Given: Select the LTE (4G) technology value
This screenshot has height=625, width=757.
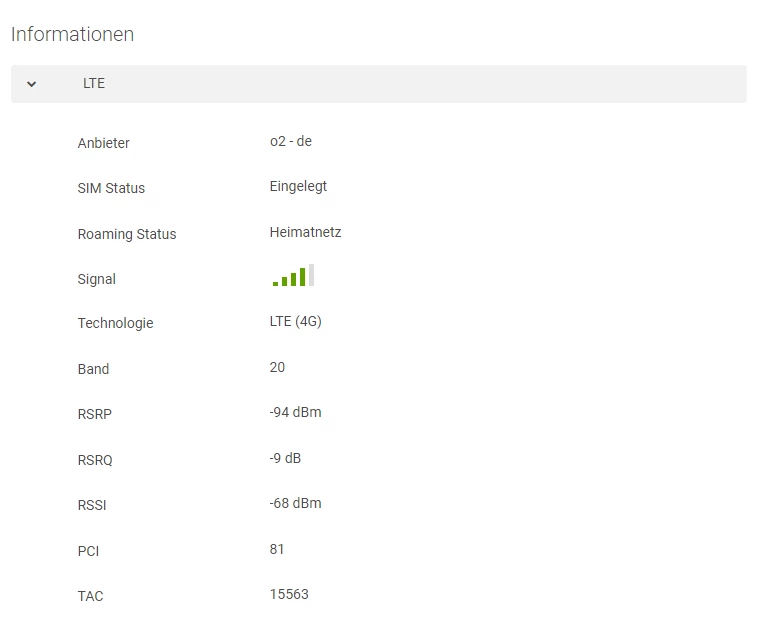Looking at the screenshot, I should [295, 321].
